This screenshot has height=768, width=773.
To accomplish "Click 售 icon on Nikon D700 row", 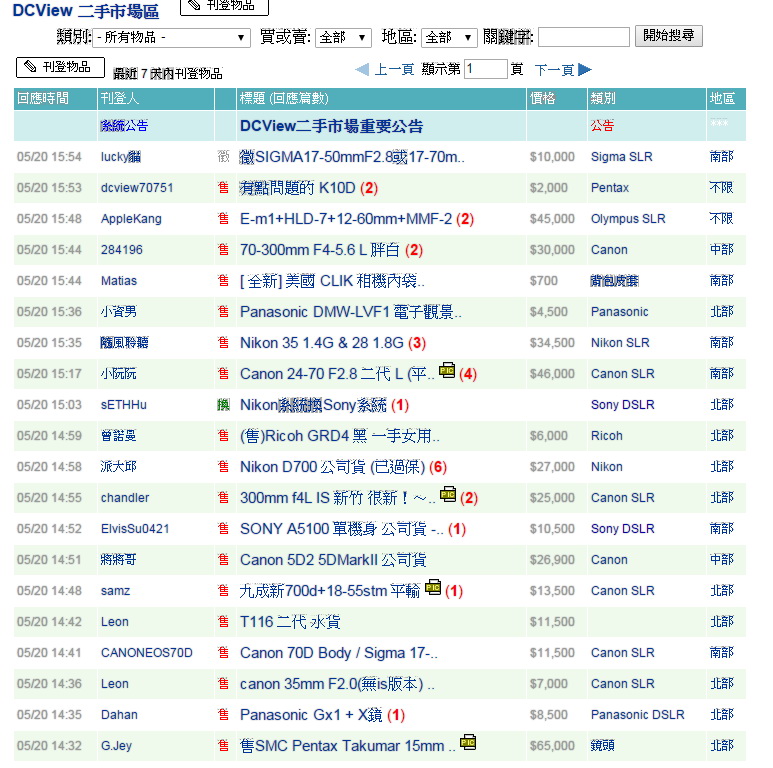I will (223, 467).
